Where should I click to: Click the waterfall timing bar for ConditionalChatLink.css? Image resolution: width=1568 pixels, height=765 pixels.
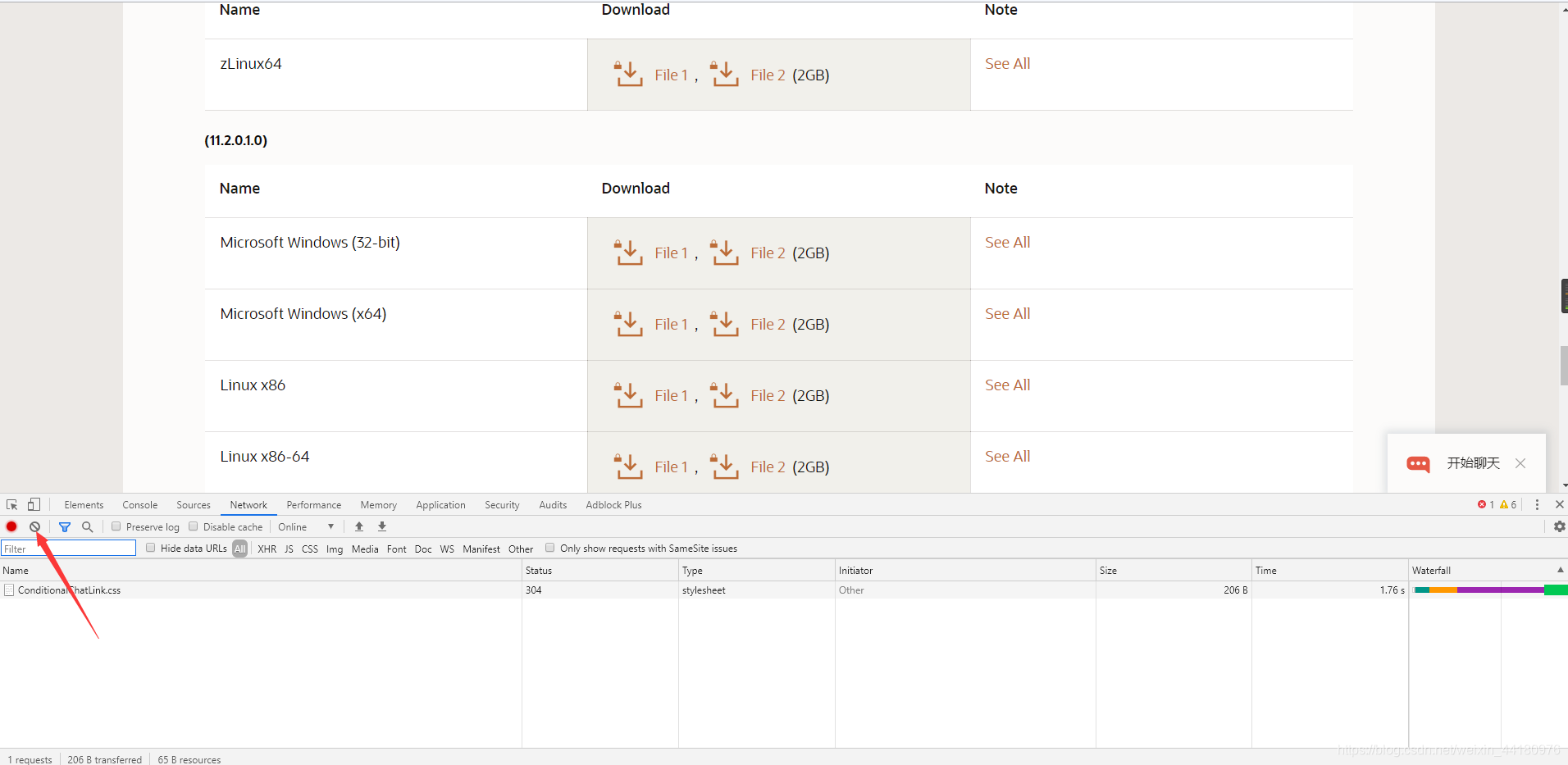1491,590
